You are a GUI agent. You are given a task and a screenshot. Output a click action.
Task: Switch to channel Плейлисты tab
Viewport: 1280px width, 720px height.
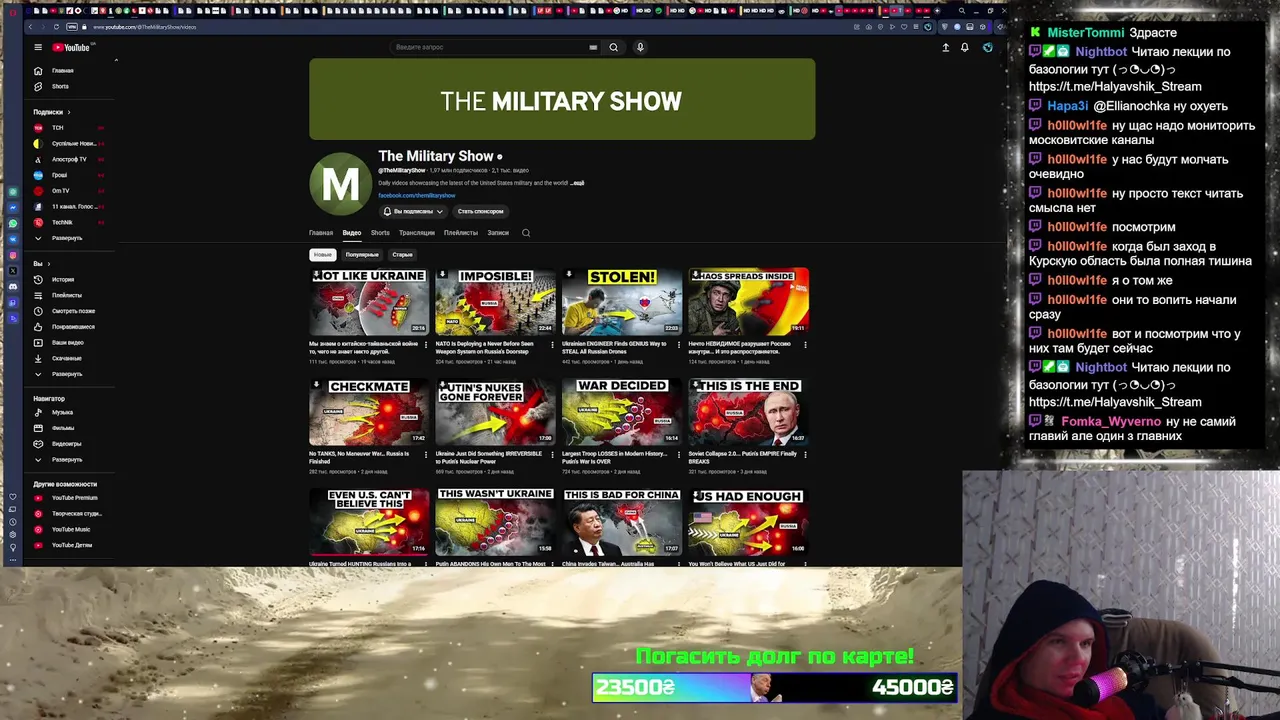(x=461, y=233)
